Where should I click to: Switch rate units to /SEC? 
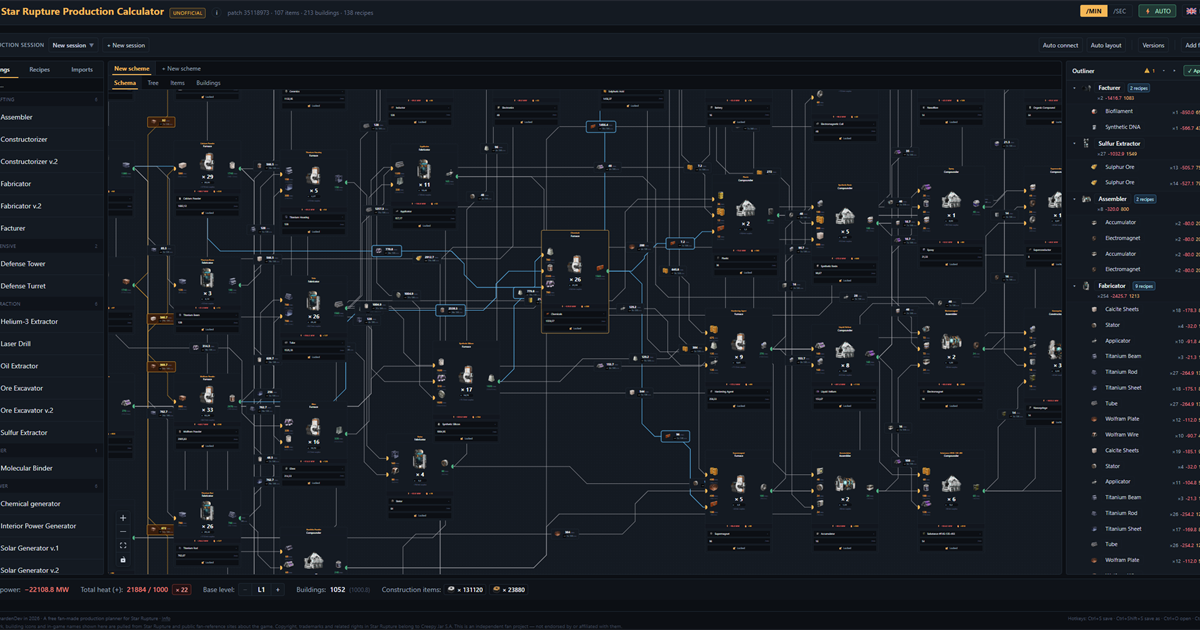click(1120, 11)
